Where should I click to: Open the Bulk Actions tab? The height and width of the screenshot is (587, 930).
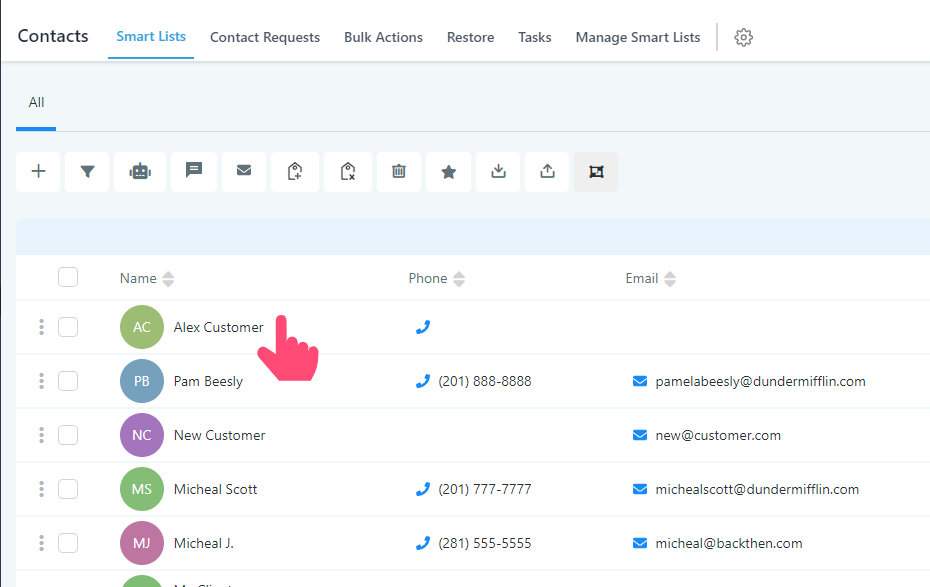(383, 37)
